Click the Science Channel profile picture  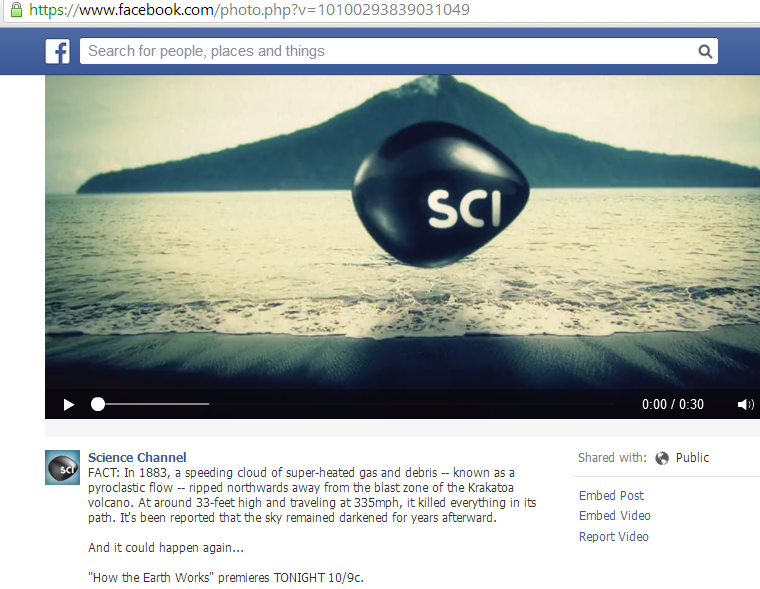point(63,467)
